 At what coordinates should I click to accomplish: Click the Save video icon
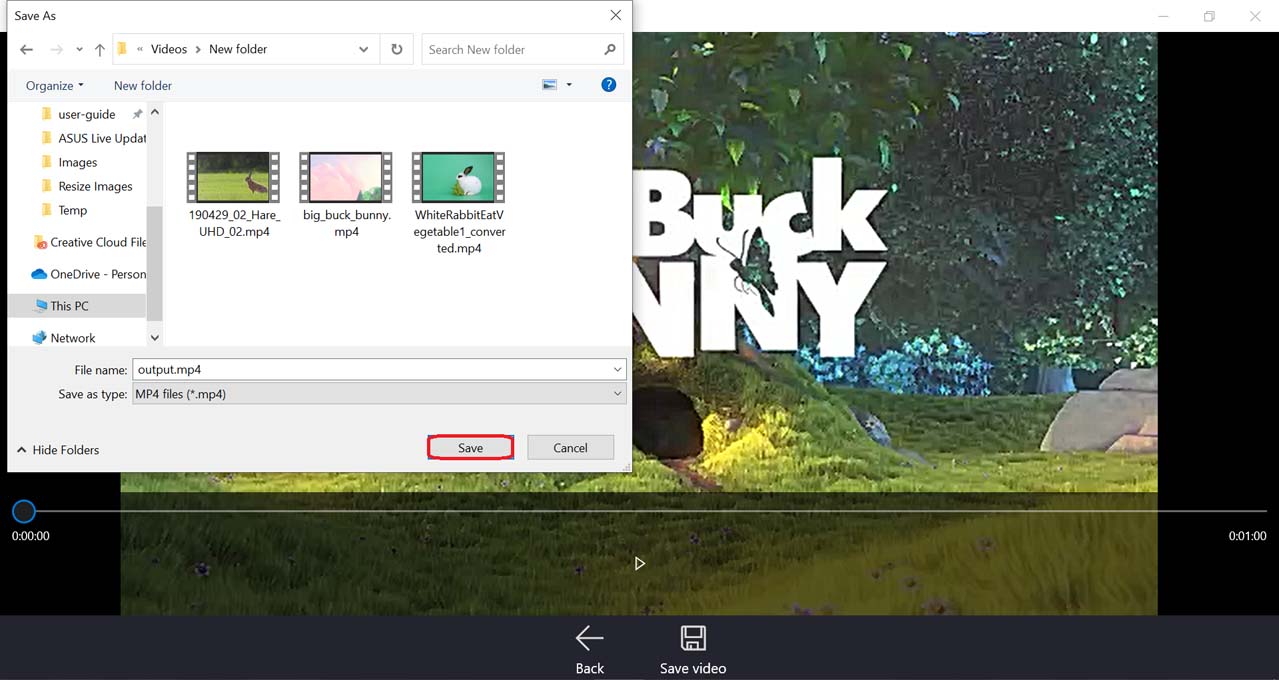tap(692, 639)
